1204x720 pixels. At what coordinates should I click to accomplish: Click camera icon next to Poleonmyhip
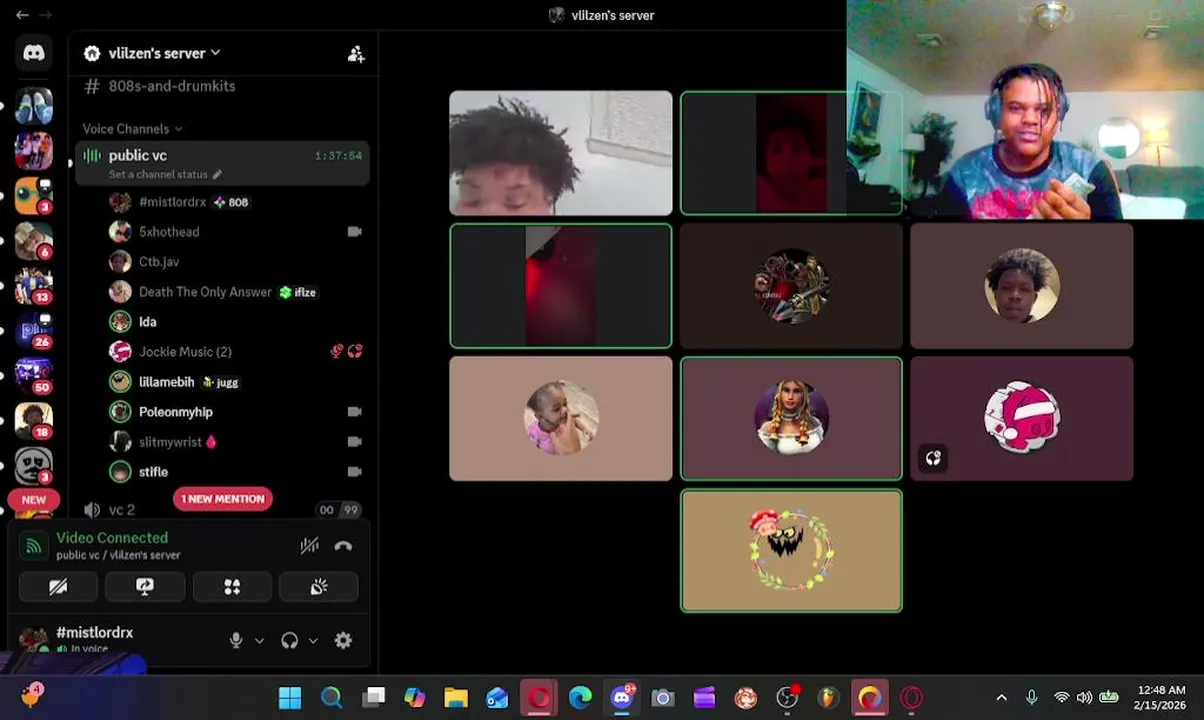(354, 412)
